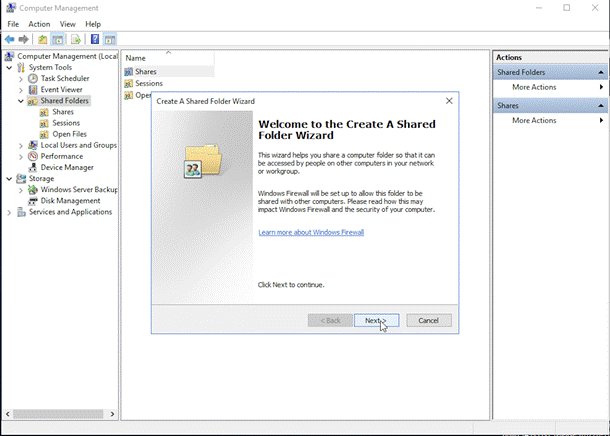Click the Up one level toolbar icon
Screen dimensions: 610x436
[x=42, y=39]
